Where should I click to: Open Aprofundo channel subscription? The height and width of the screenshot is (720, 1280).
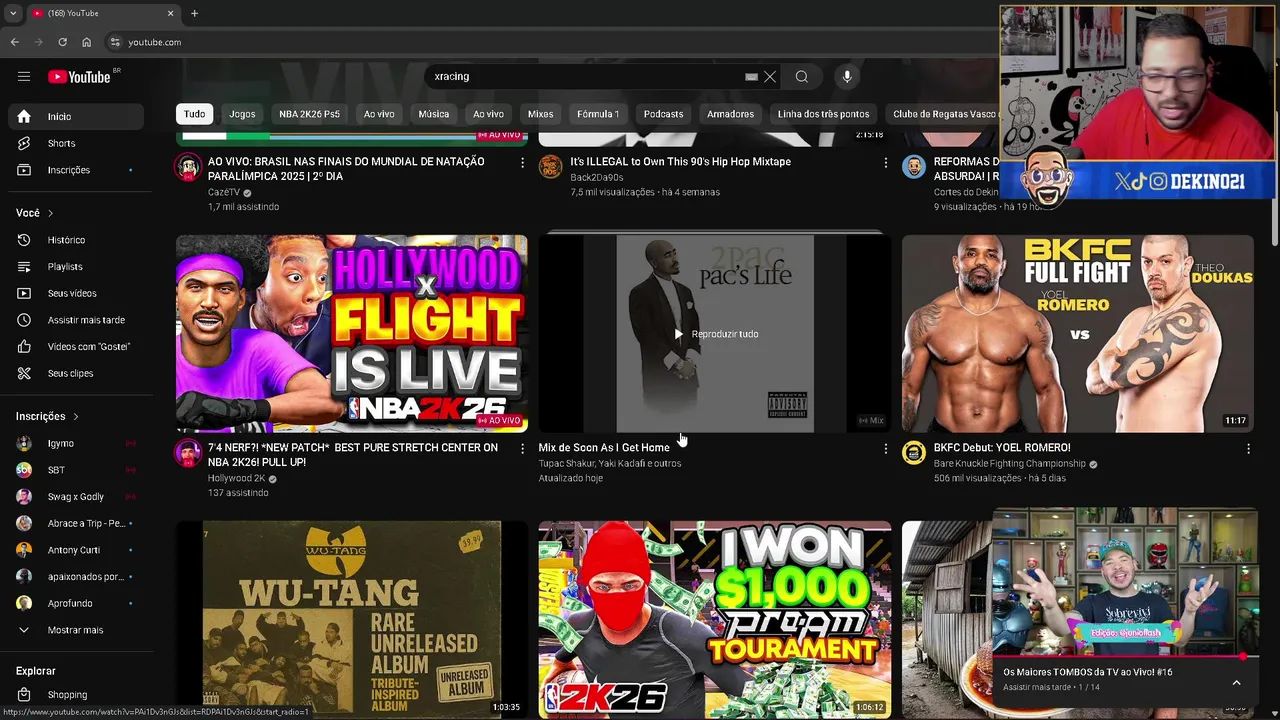pyautogui.click(x=76, y=603)
